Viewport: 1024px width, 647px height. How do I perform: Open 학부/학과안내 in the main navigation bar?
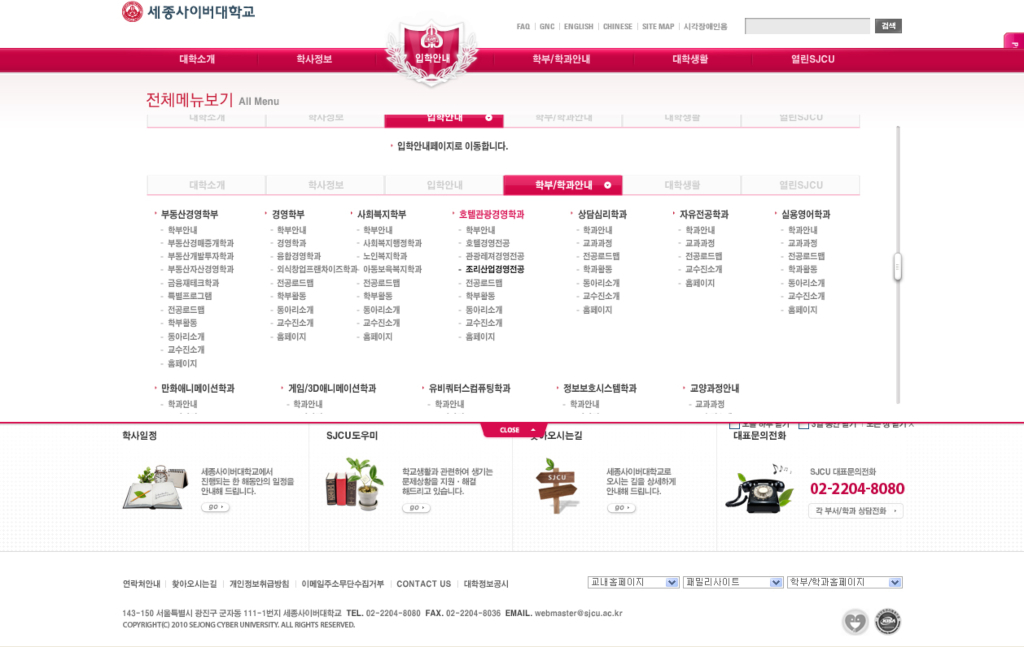[x=561, y=59]
